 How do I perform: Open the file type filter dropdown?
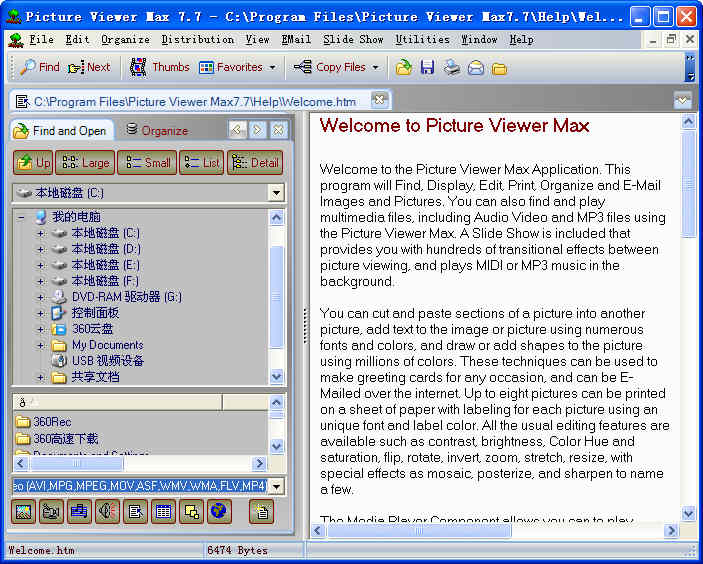[x=276, y=486]
